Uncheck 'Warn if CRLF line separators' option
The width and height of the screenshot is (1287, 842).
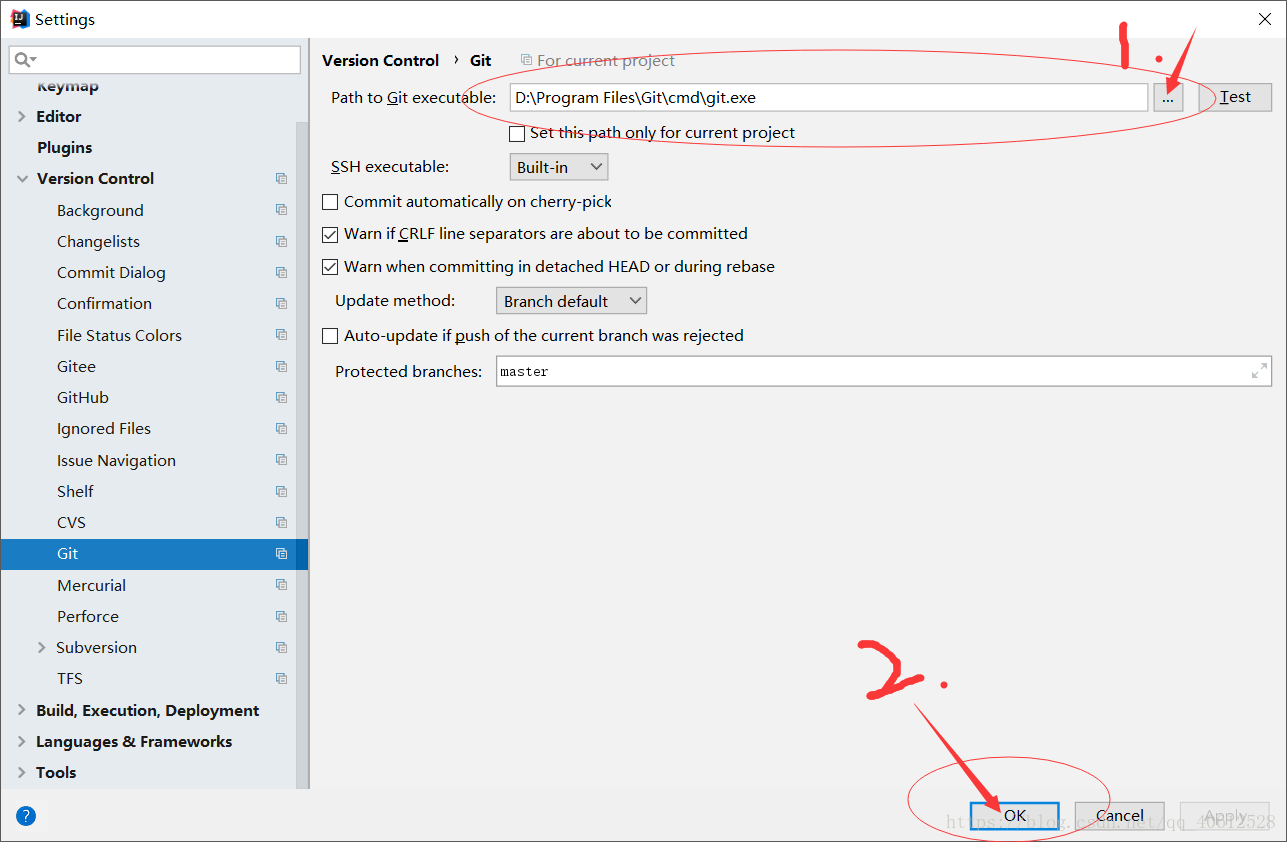(330, 234)
